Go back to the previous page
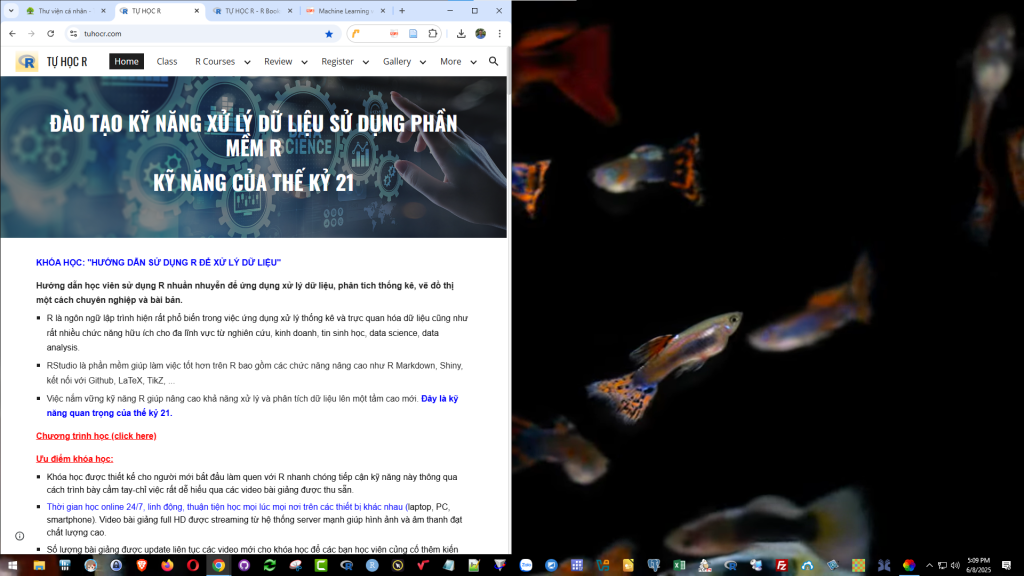Image resolution: width=1024 pixels, height=576 pixels. pyautogui.click(x=12, y=33)
